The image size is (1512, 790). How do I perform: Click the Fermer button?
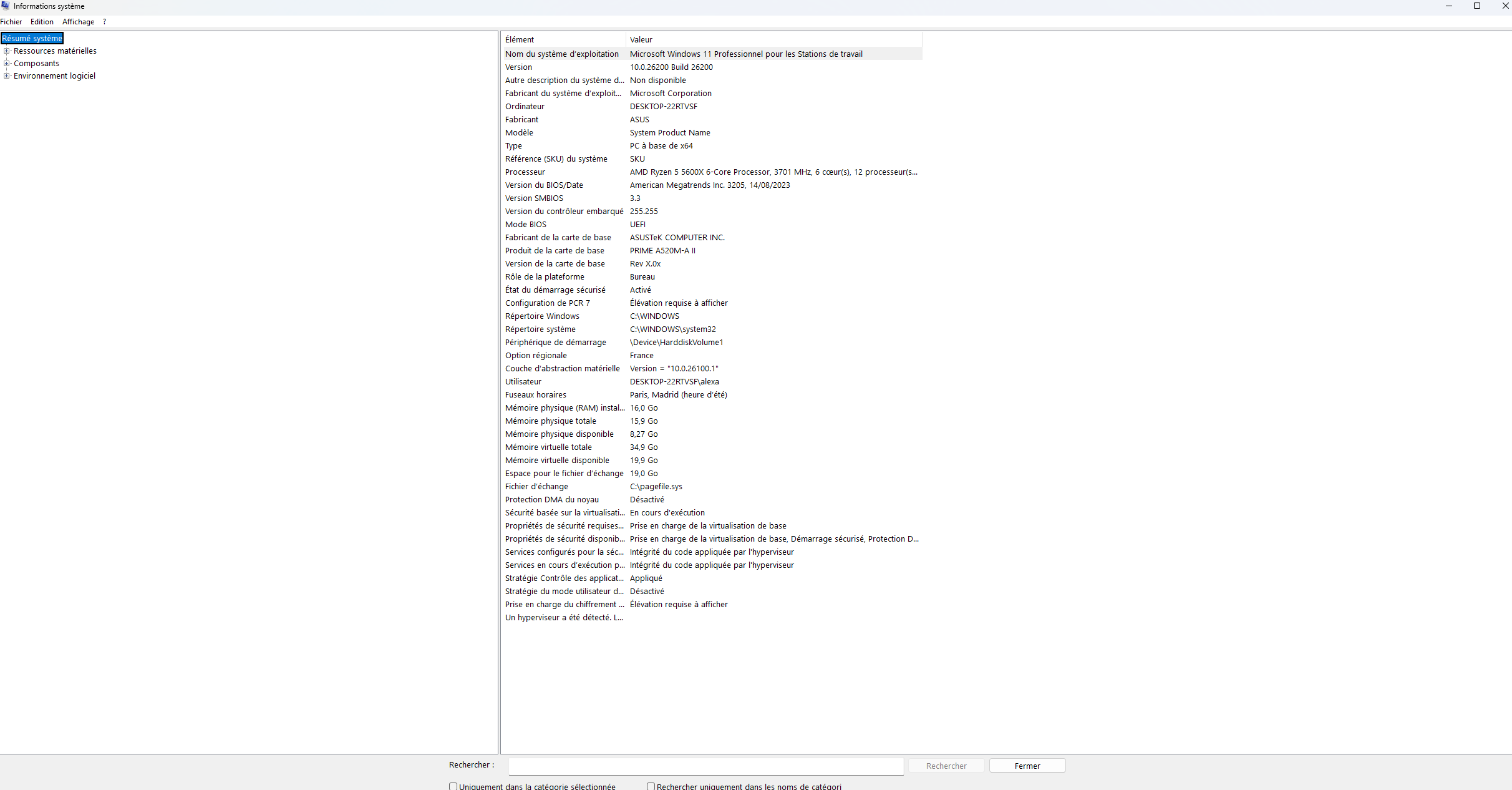coord(1027,766)
